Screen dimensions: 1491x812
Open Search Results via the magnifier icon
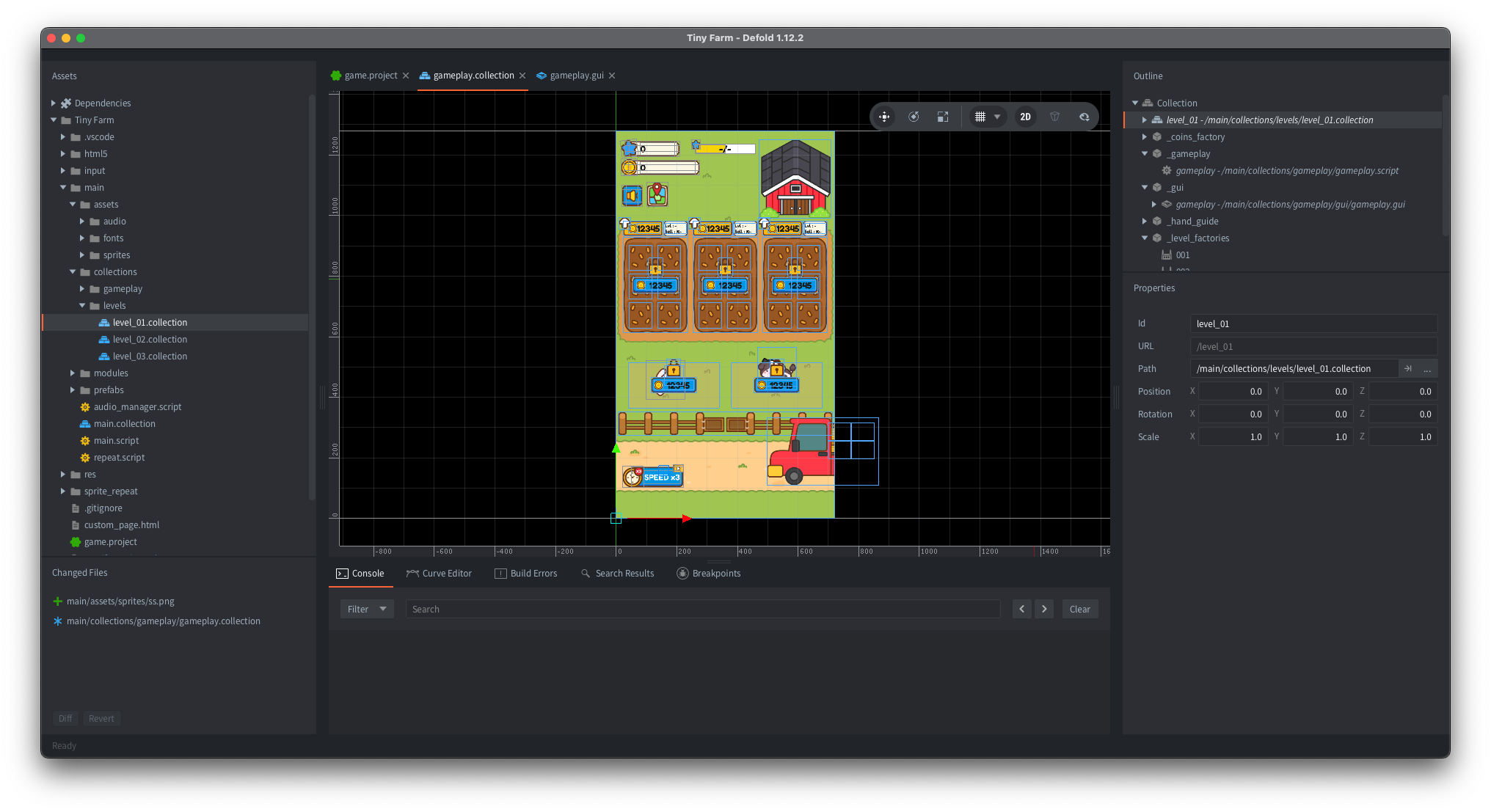click(x=584, y=573)
